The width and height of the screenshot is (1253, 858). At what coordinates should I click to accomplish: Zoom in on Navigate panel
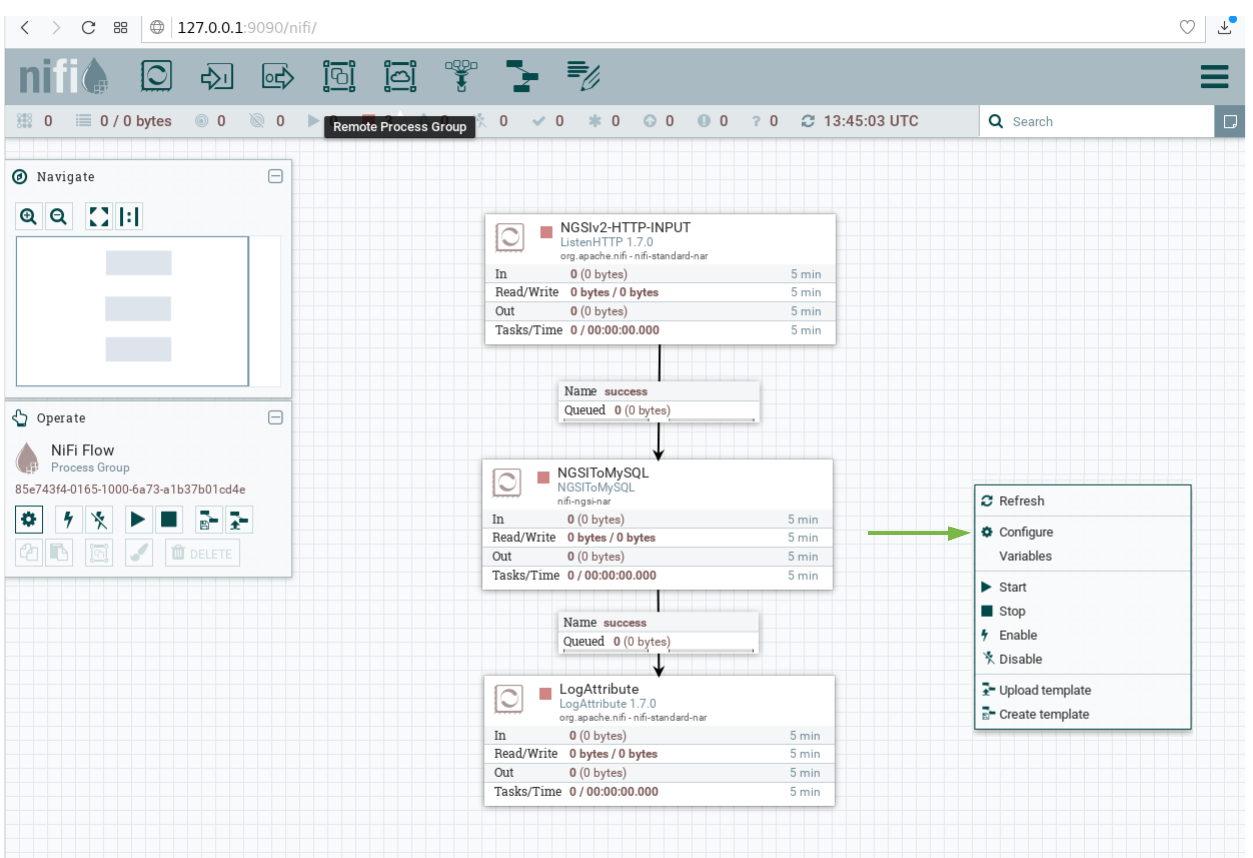(29, 216)
